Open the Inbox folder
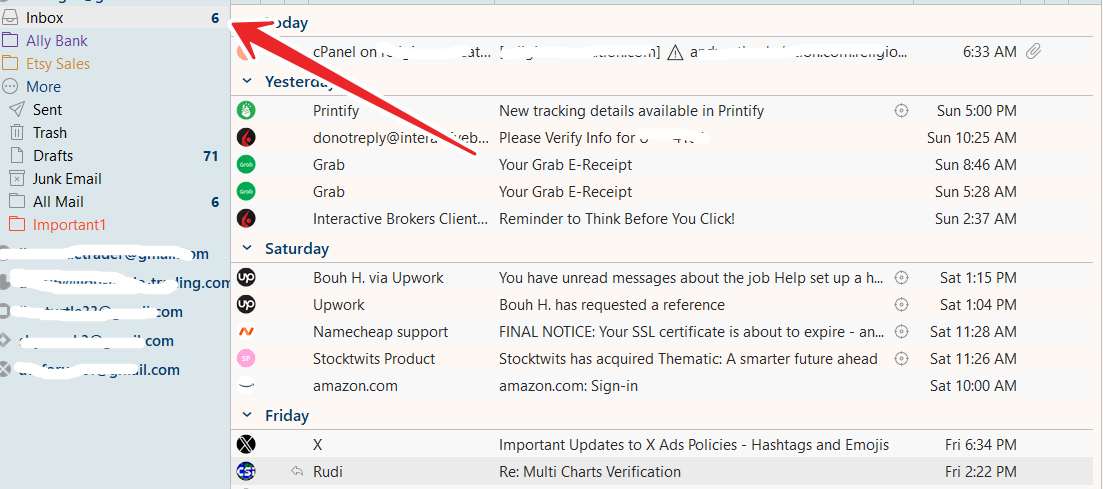Image resolution: width=1103 pixels, height=489 pixels. pyautogui.click(x=115, y=18)
